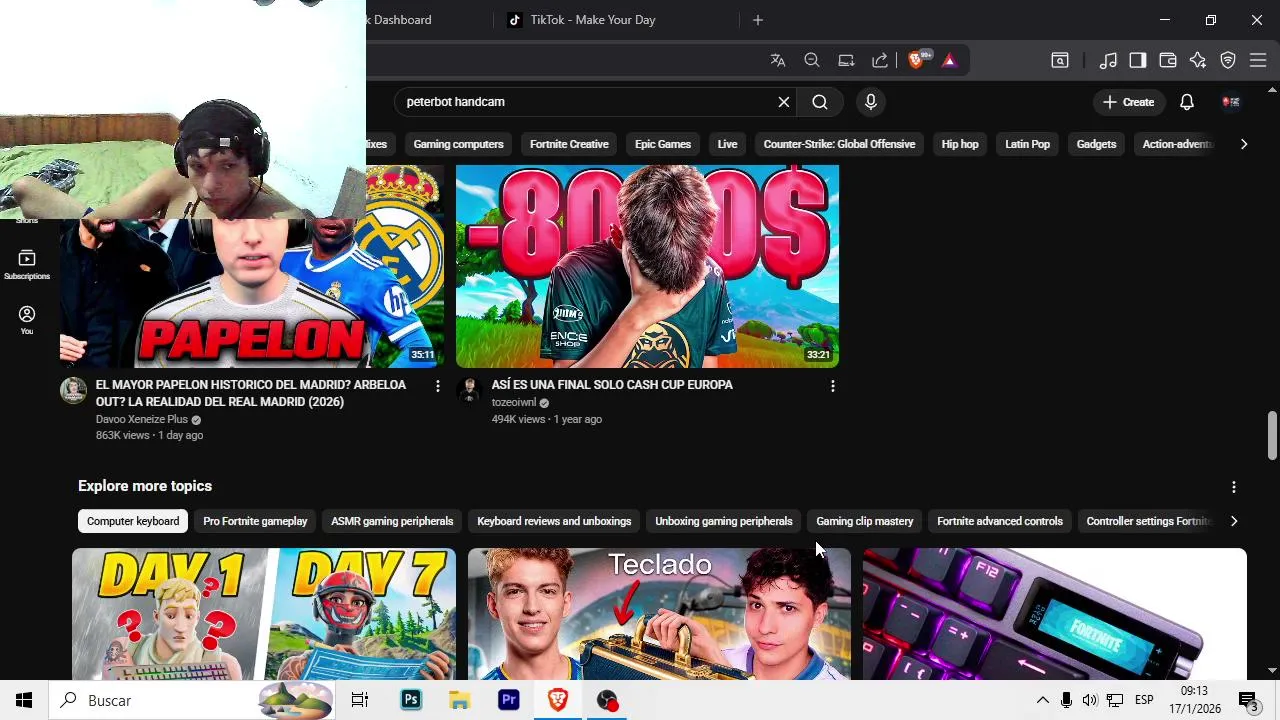Select the Gaming computers filter chip
This screenshot has width=1280, height=720.
[458, 144]
